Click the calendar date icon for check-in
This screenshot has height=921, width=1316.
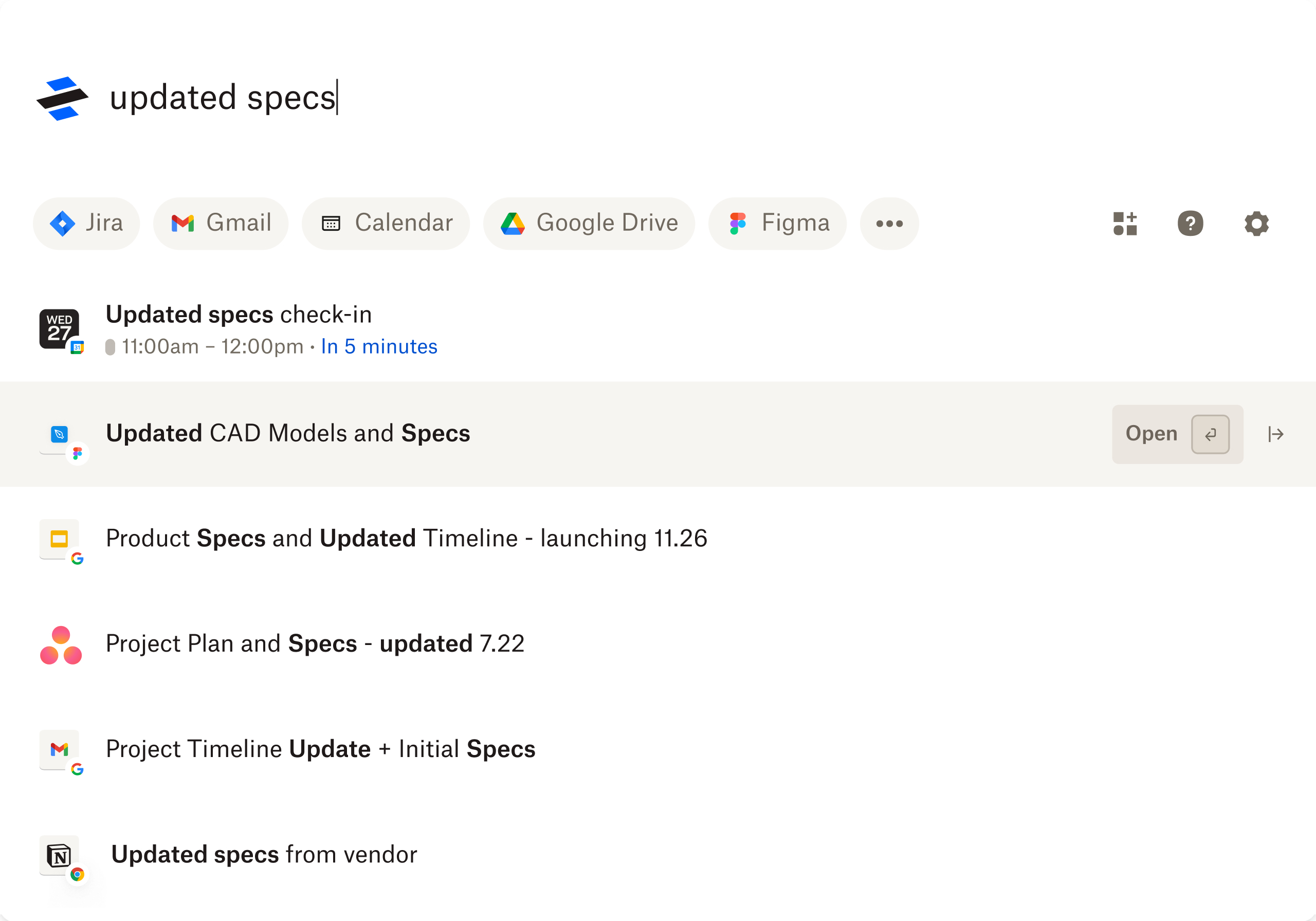(60, 329)
